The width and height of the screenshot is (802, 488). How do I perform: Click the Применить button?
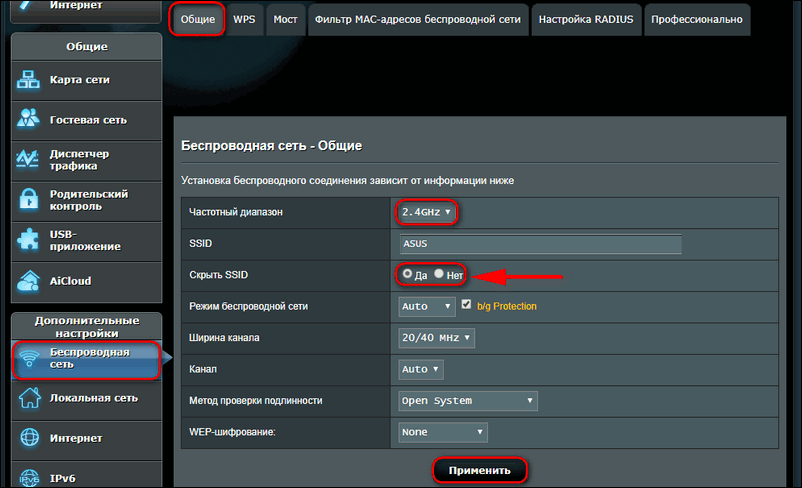point(479,469)
